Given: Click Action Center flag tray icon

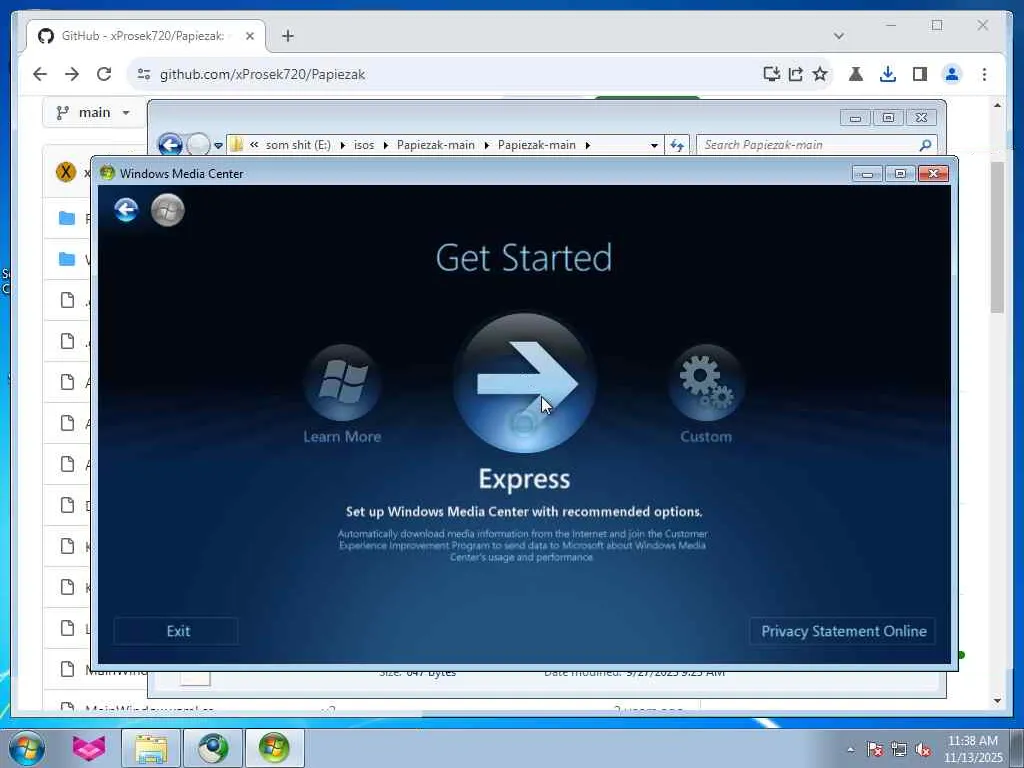Looking at the screenshot, I should click(x=875, y=750).
